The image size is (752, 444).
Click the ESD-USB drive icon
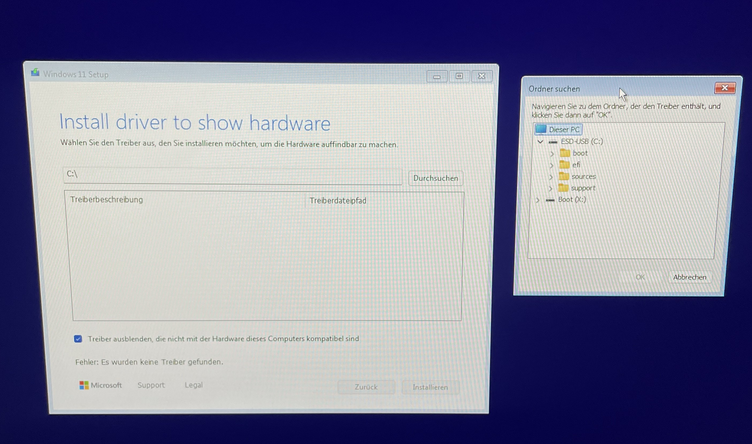coord(552,142)
